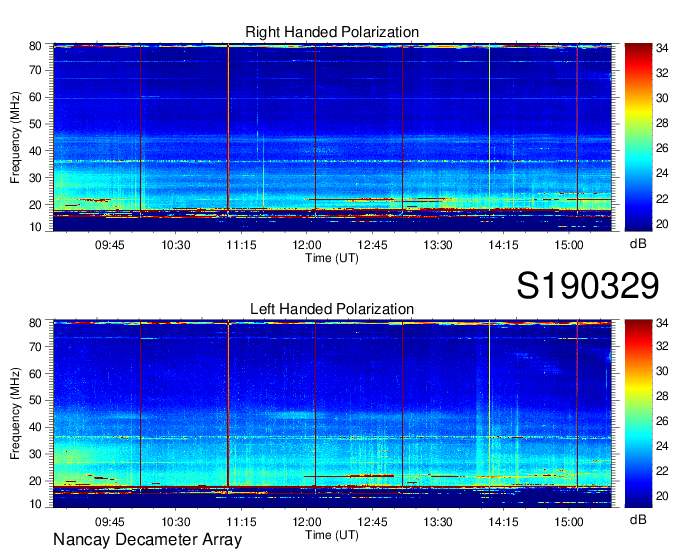The image size is (680, 552).
Task: Click the 20 value on the upper color bar
Action: (x=662, y=224)
